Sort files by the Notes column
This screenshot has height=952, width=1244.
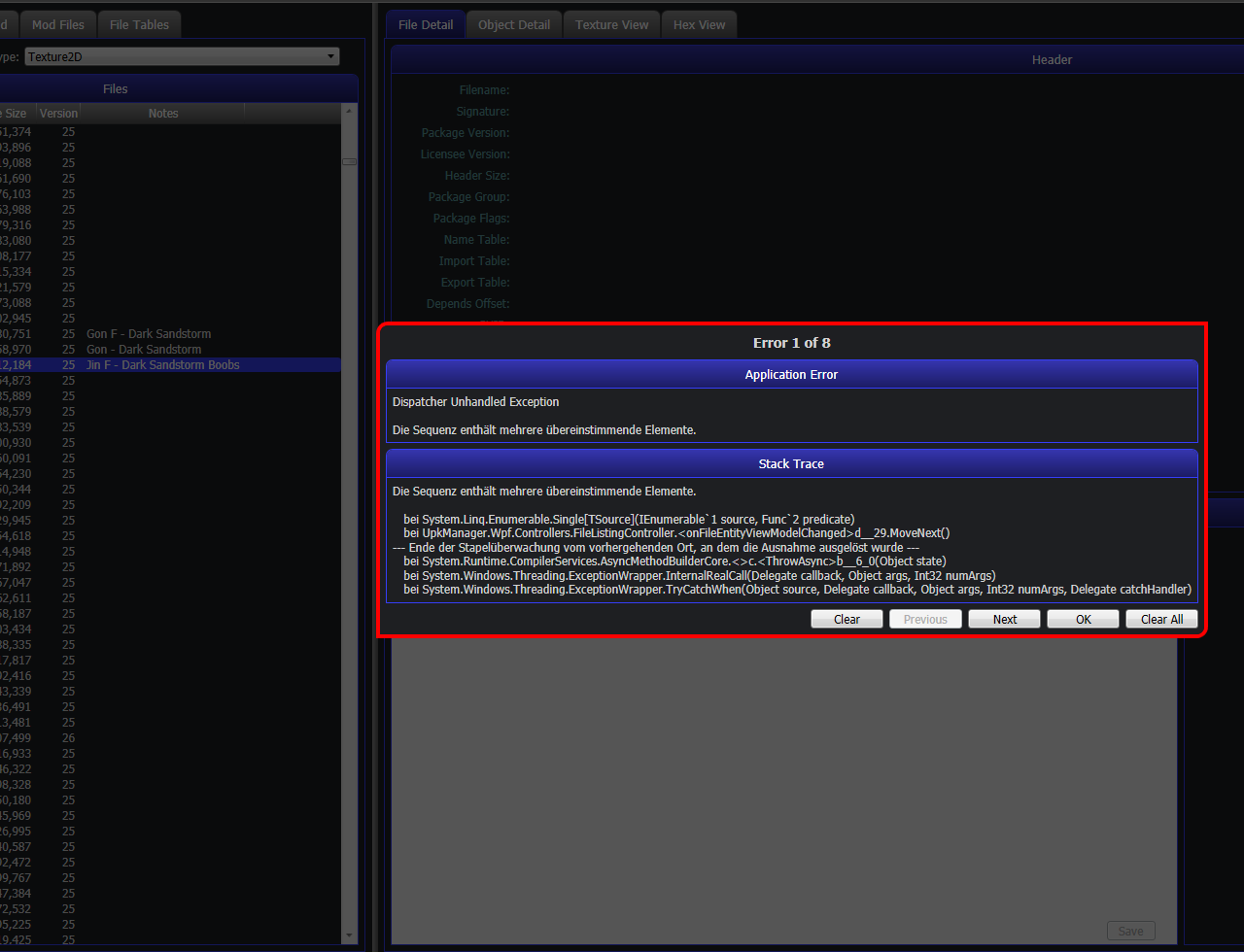coord(163,113)
